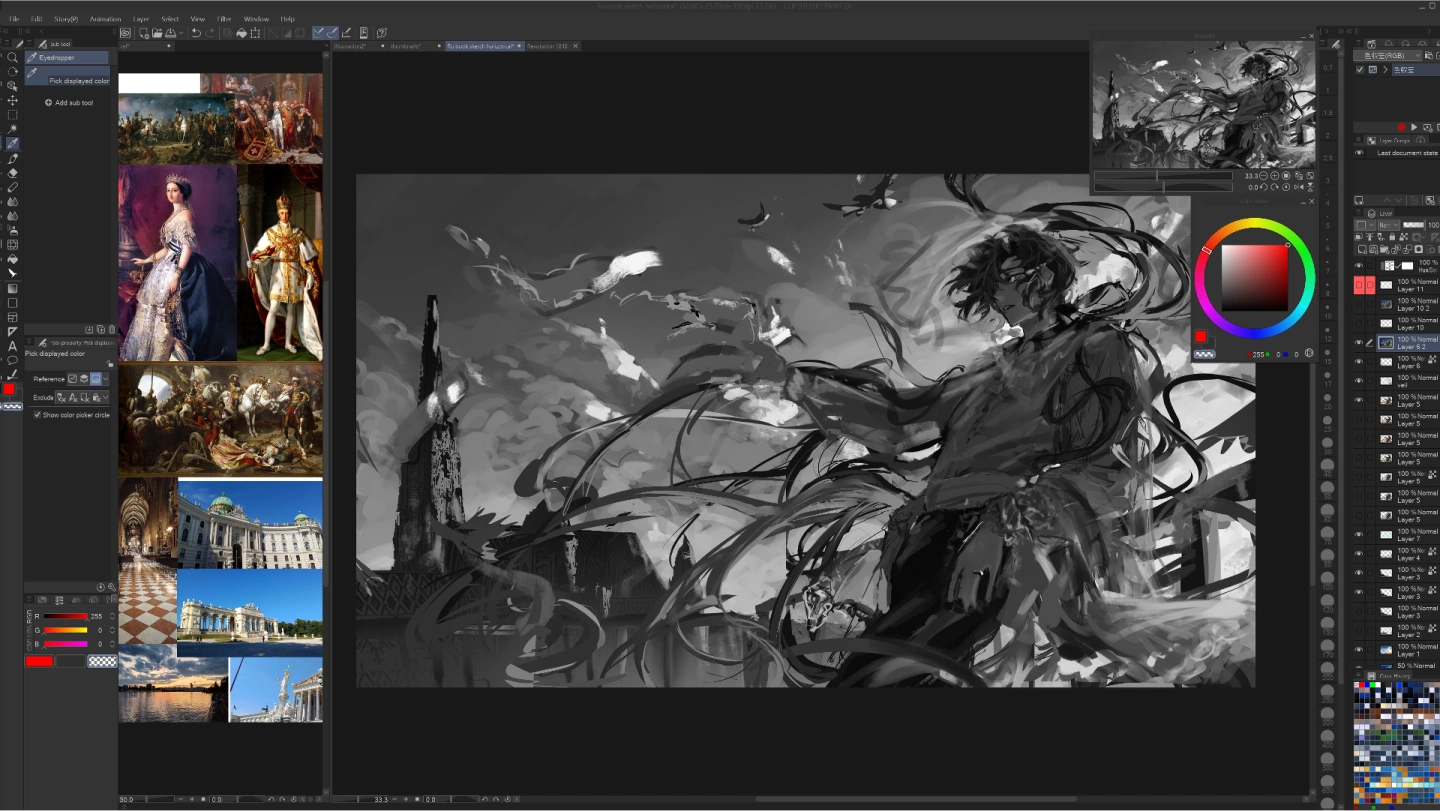Open the Clip Studio help icon
The height and width of the screenshot is (811, 1440).
[381, 33]
